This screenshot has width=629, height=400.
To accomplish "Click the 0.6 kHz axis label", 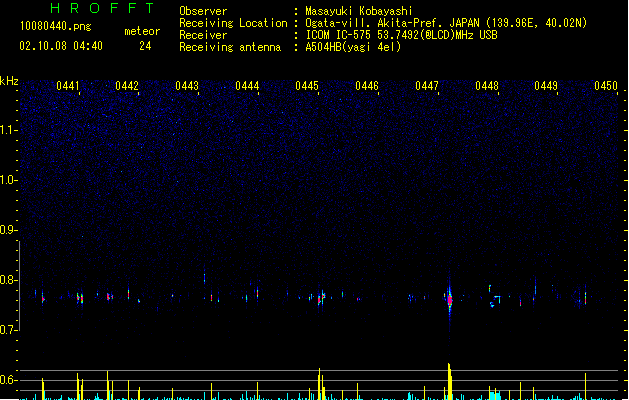I will 8,380.
